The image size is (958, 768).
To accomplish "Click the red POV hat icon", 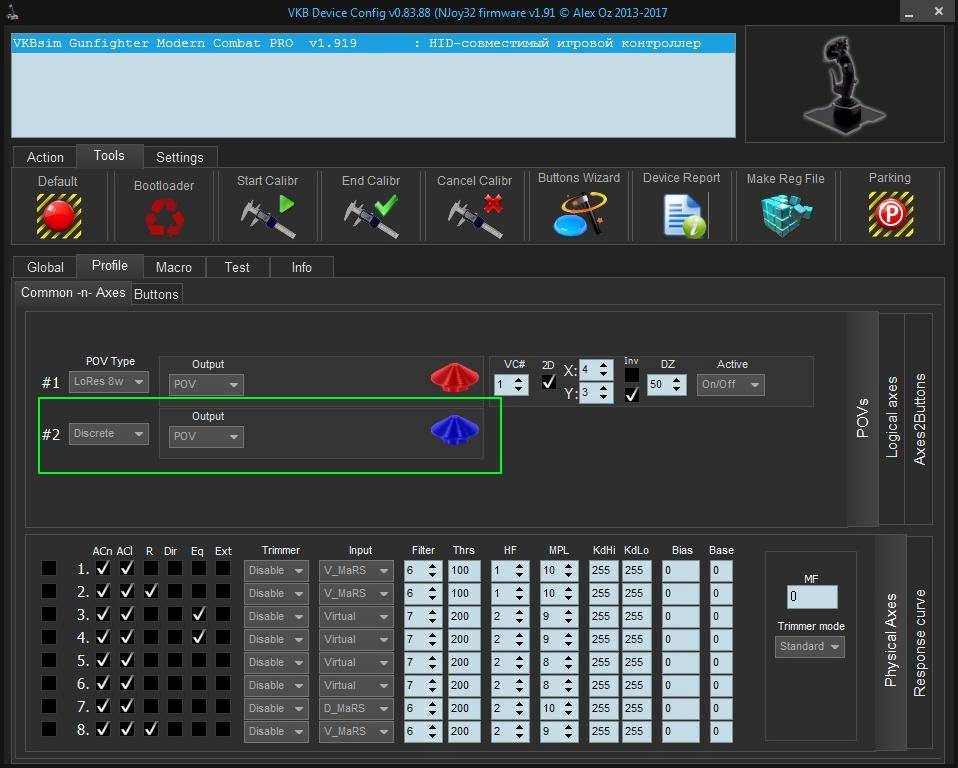I will pyautogui.click(x=454, y=376).
